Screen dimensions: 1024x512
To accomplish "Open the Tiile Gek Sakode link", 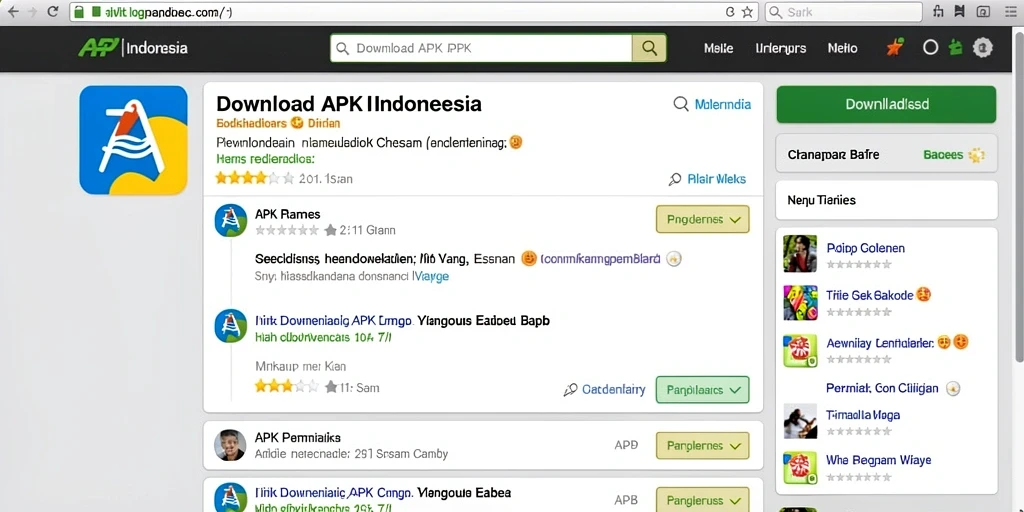I will 869,295.
